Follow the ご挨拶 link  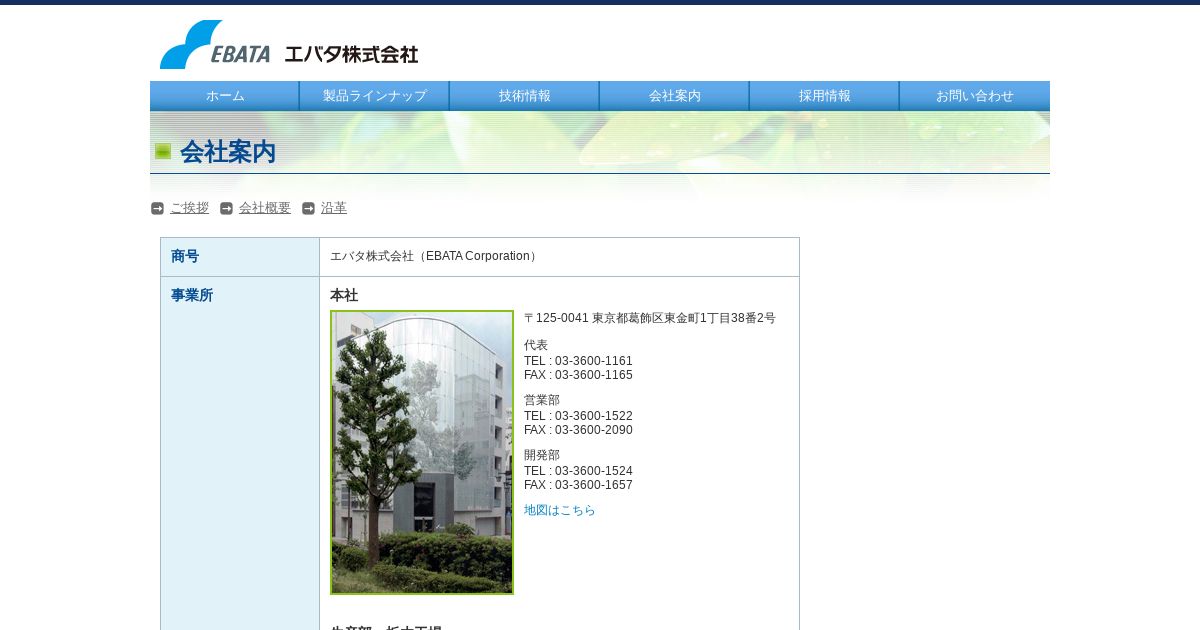point(190,208)
